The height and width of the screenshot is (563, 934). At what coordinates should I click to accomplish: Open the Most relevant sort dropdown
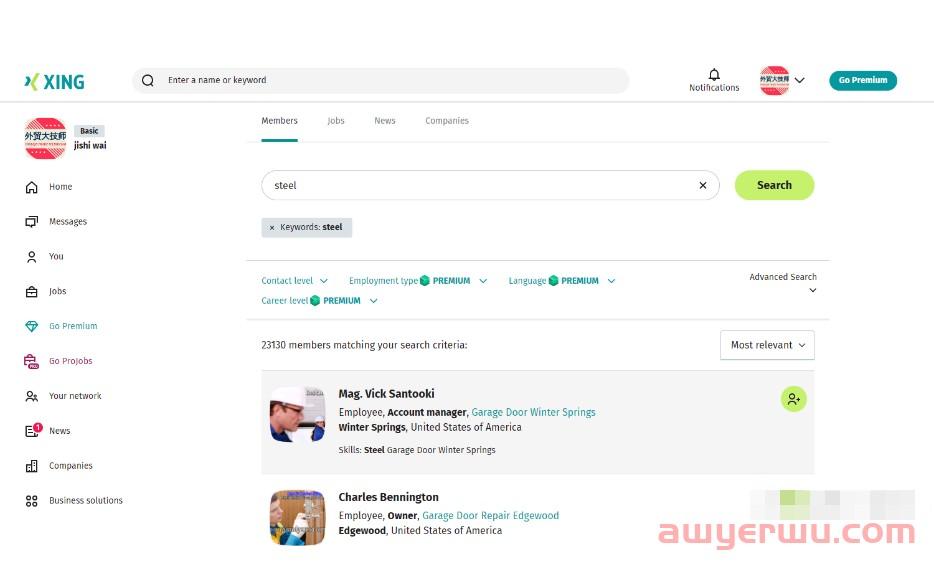767,345
